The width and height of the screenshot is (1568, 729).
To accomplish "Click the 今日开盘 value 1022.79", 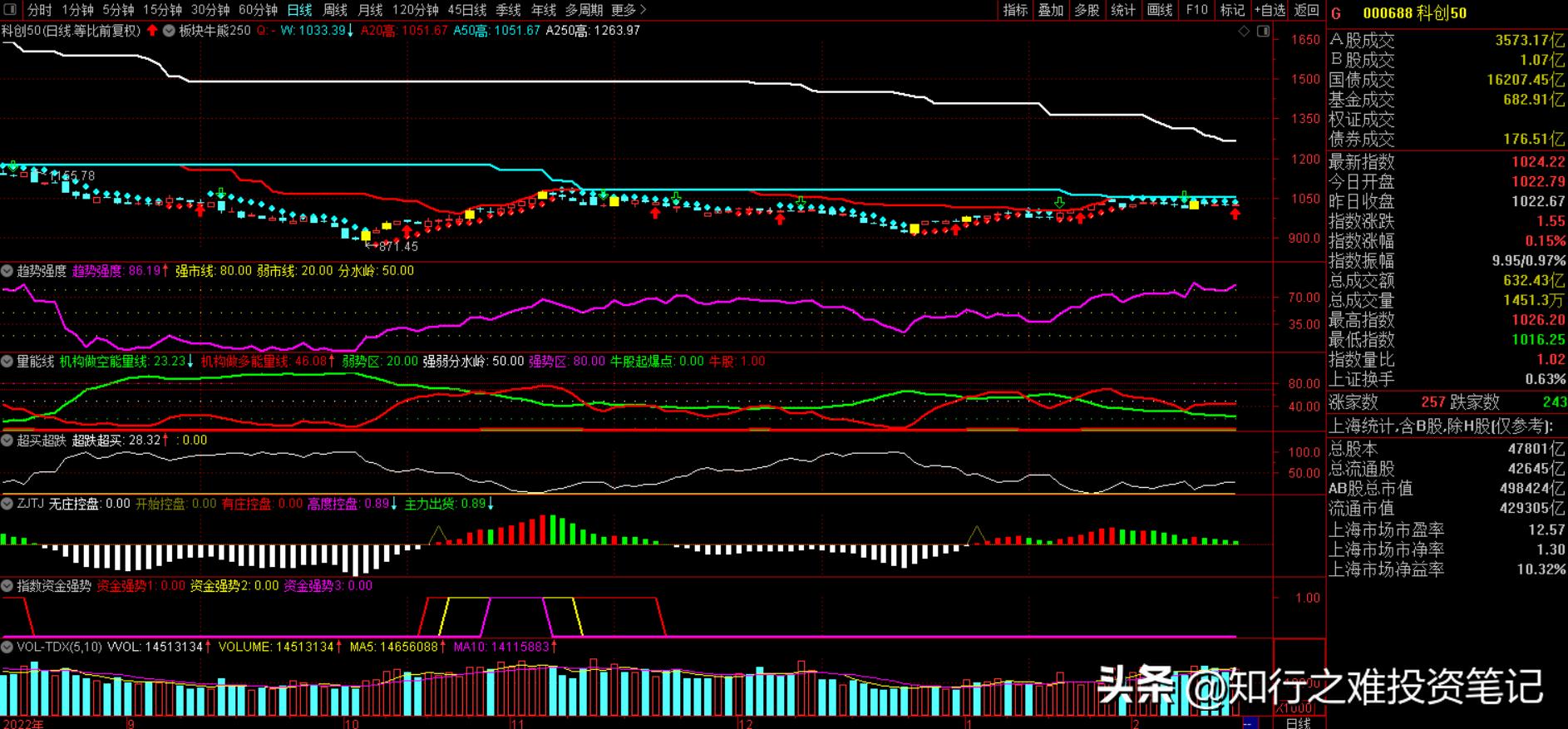I will click(1538, 182).
